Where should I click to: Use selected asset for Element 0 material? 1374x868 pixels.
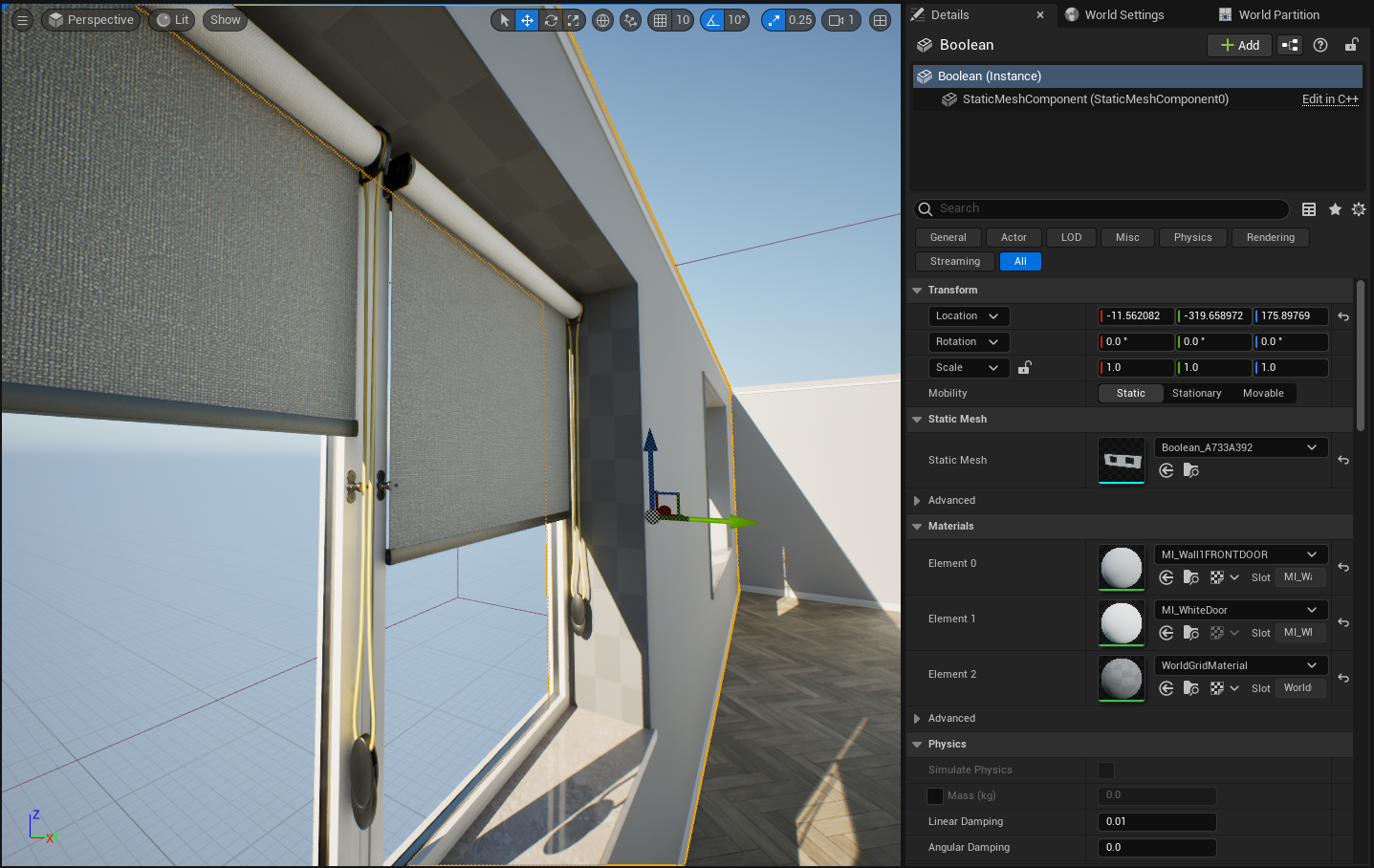click(1167, 577)
